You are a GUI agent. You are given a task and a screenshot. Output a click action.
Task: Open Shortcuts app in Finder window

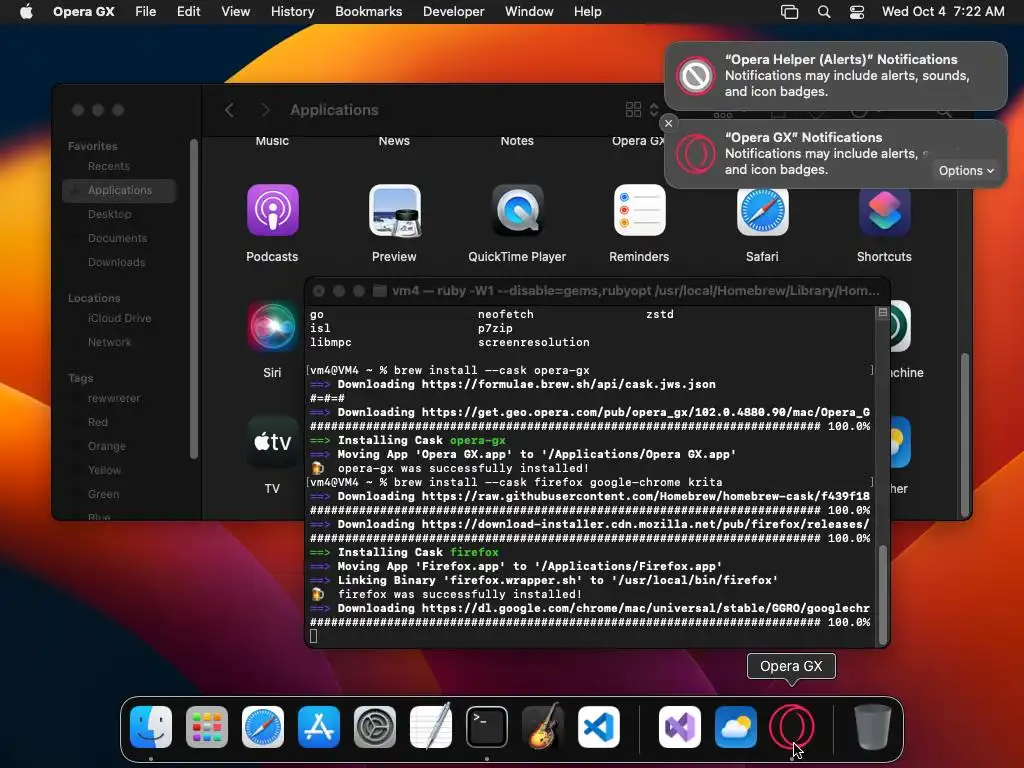884,212
